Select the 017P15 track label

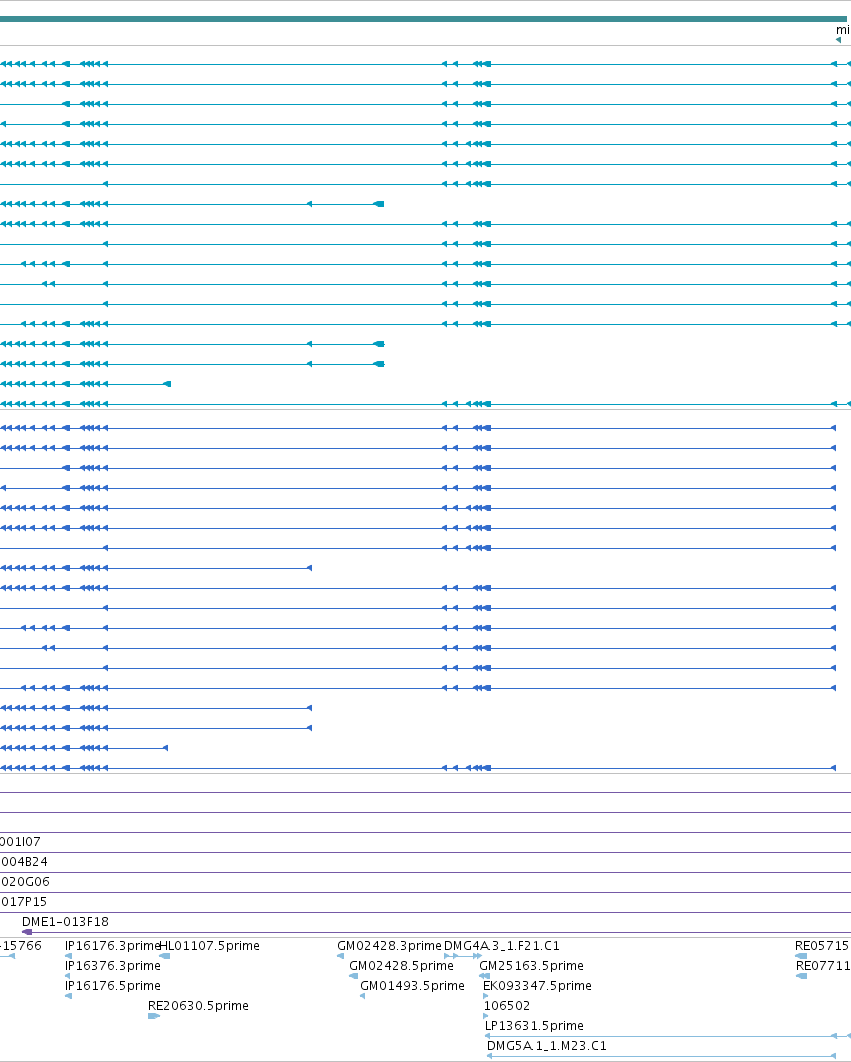[x=24, y=901]
